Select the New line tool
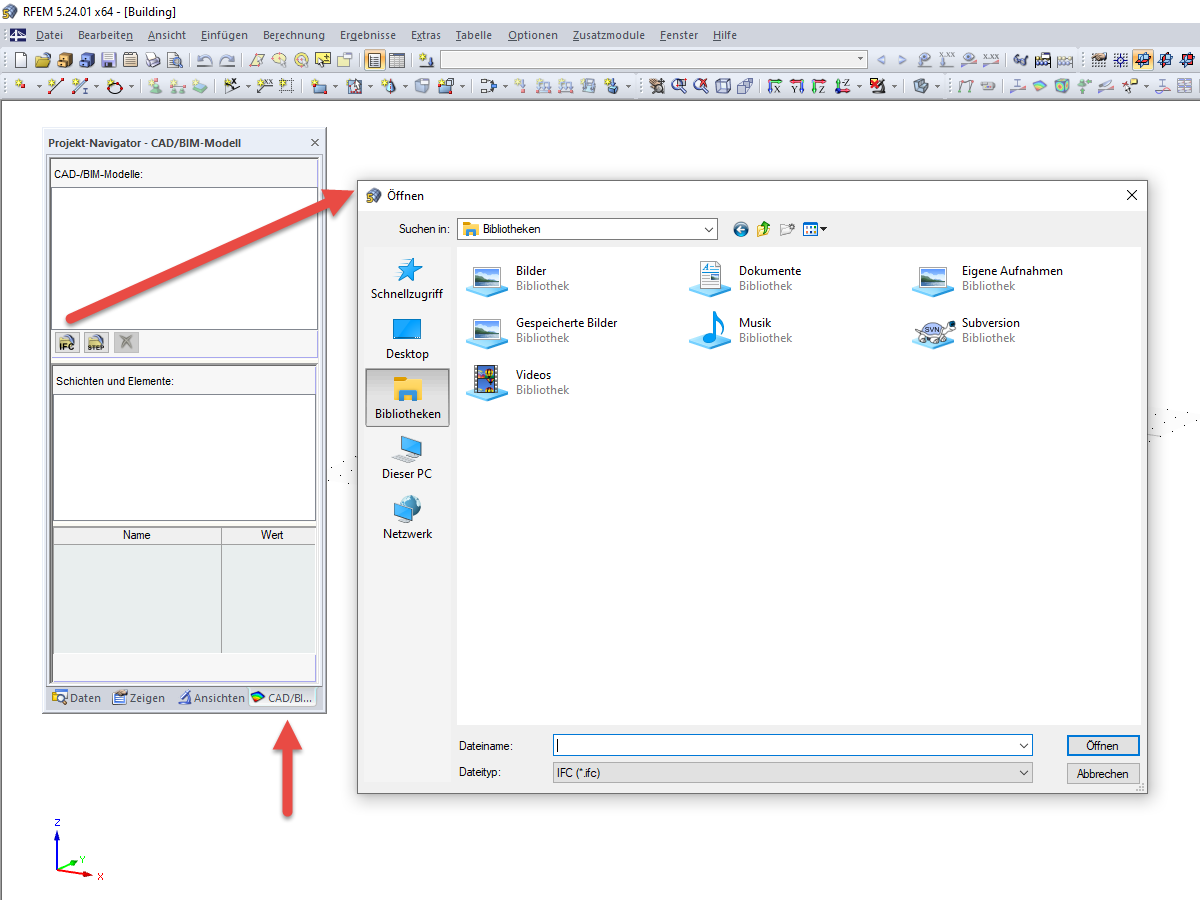Image resolution: width=1200 pixels, height=900 pixels. point(56,86)
